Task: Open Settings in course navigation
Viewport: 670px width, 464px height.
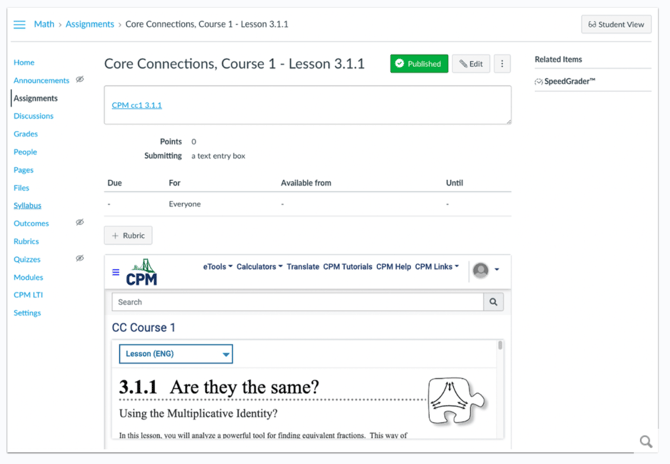Action: [x=27, y=313]
